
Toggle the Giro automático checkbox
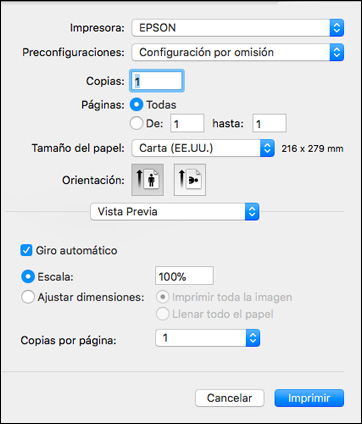tap(26, 250)
